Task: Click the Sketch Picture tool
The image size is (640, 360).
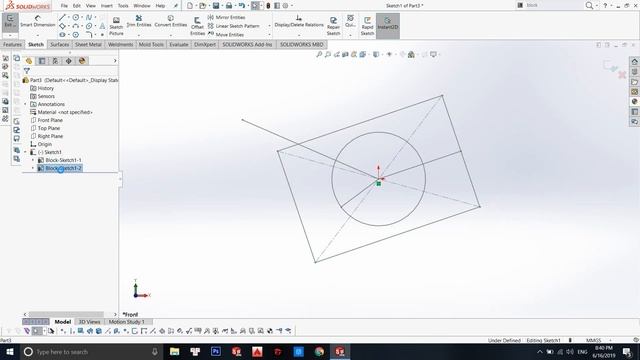Action: (x=116, y=26)
